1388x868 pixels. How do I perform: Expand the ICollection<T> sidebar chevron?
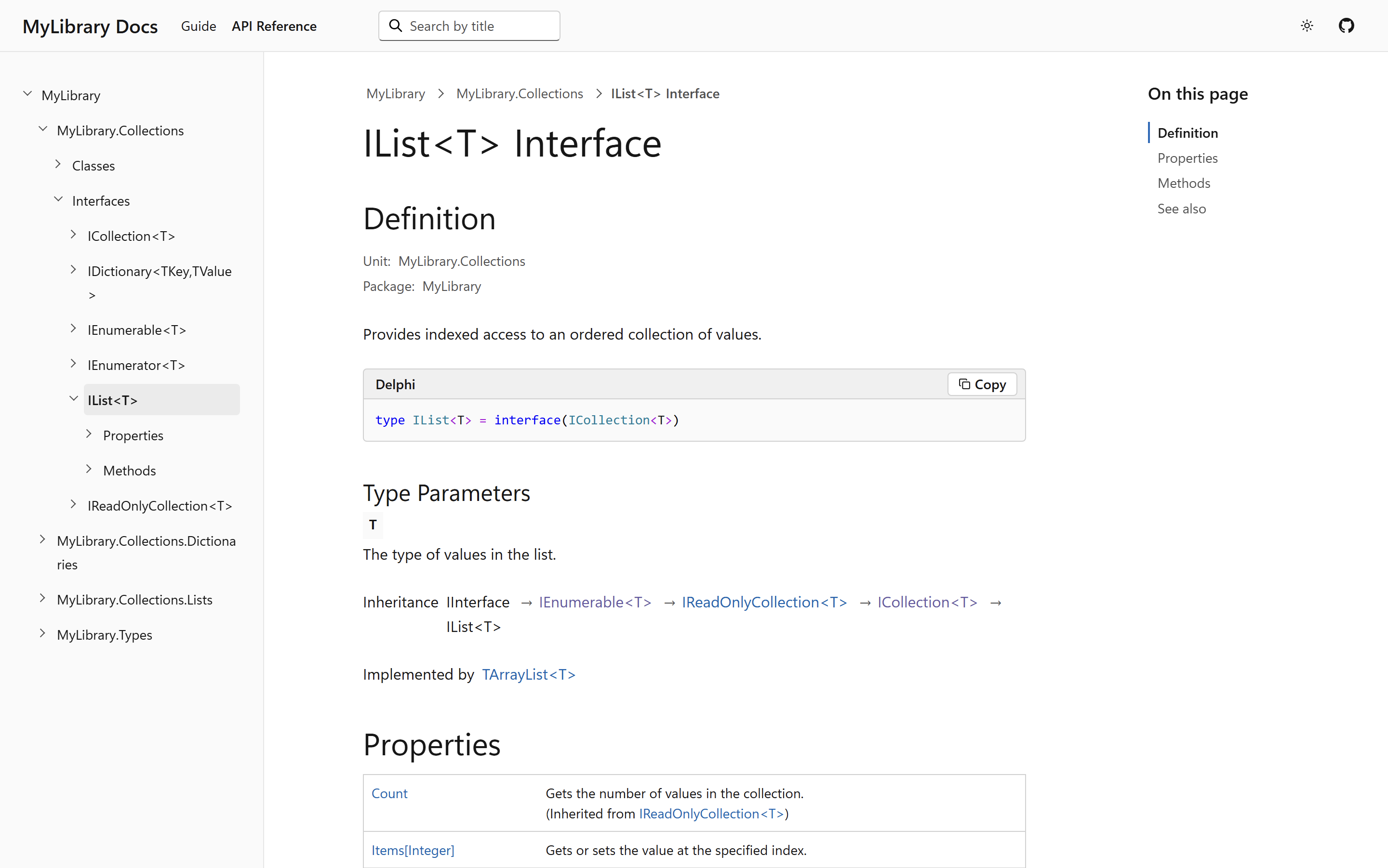pos(74,235)
